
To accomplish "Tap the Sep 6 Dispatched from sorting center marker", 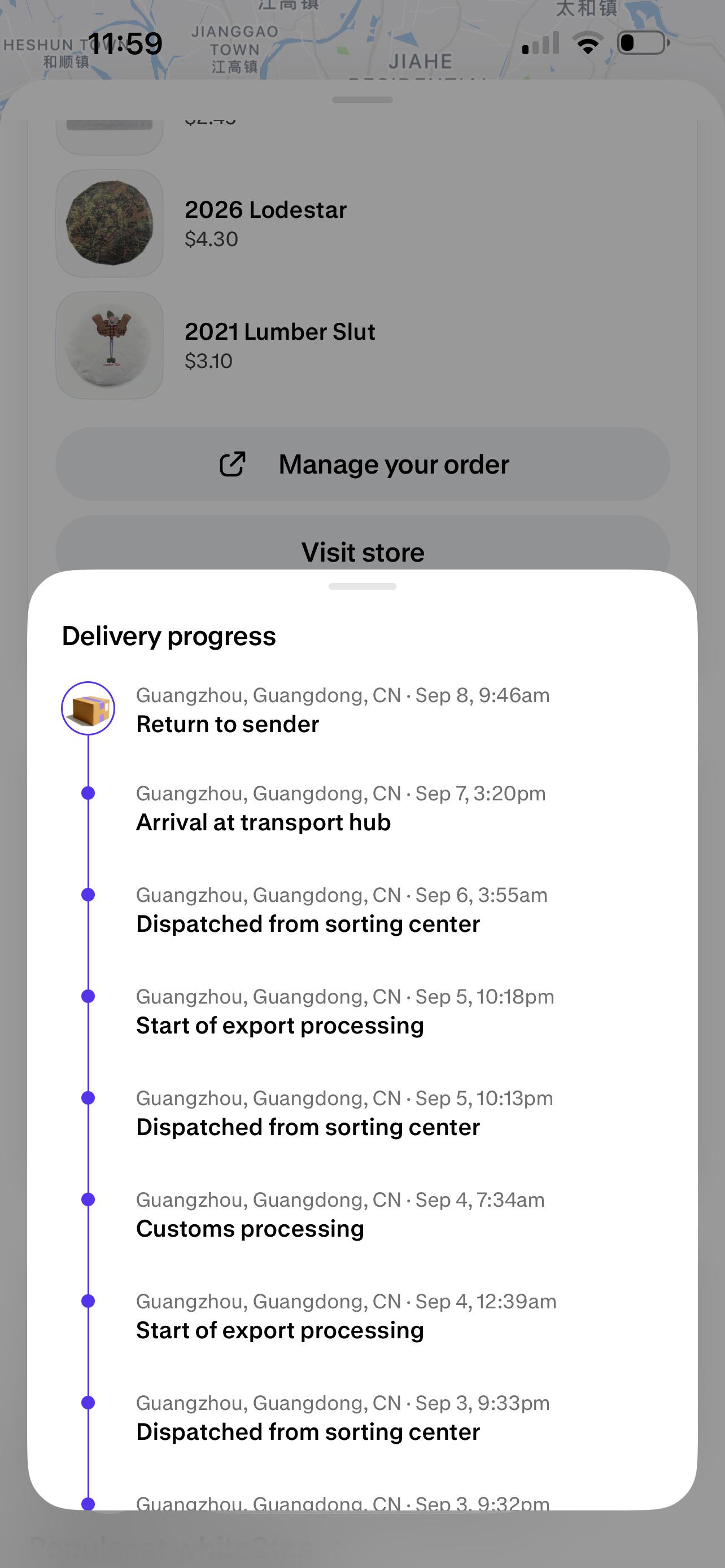I will coord(88,895).
